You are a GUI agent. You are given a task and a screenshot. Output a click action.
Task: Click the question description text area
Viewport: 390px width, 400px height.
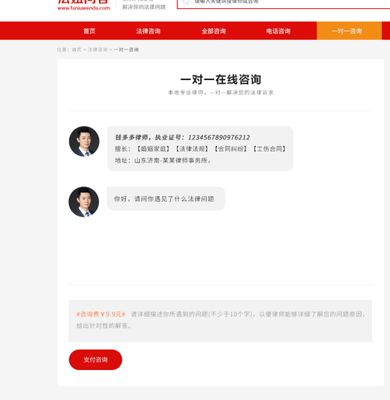[220, 321]
